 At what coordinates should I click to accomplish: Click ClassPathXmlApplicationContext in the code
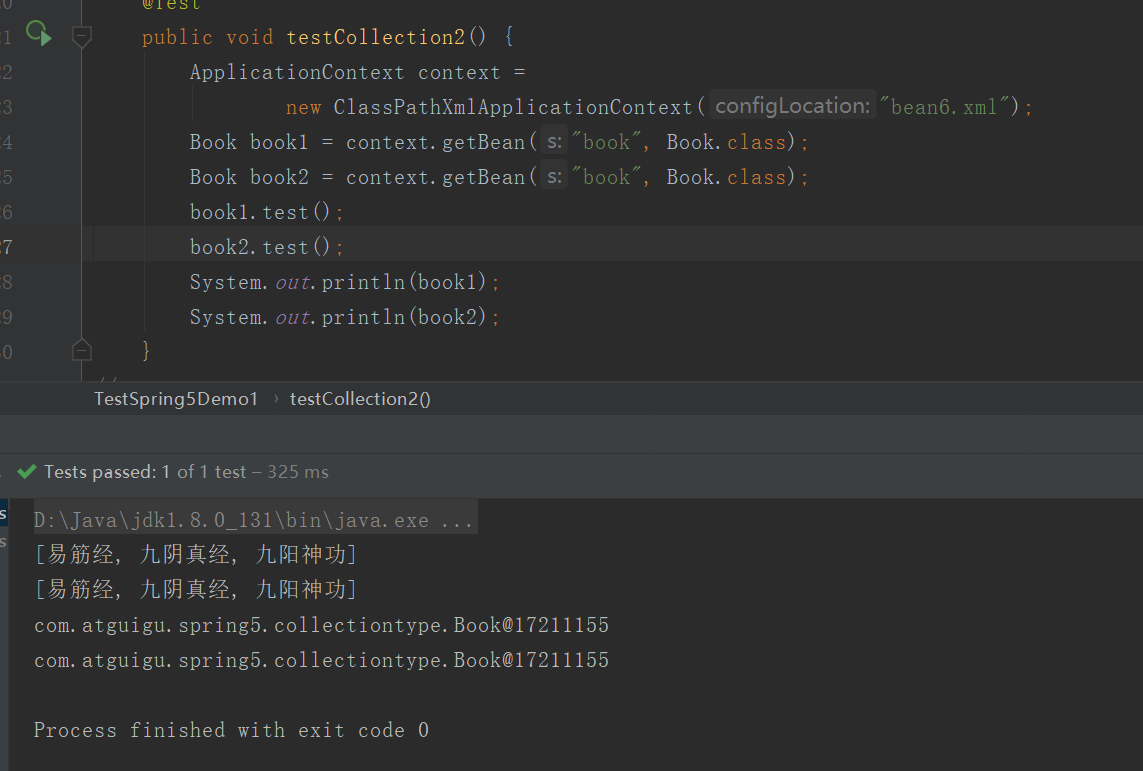click(x=512, y=107)
